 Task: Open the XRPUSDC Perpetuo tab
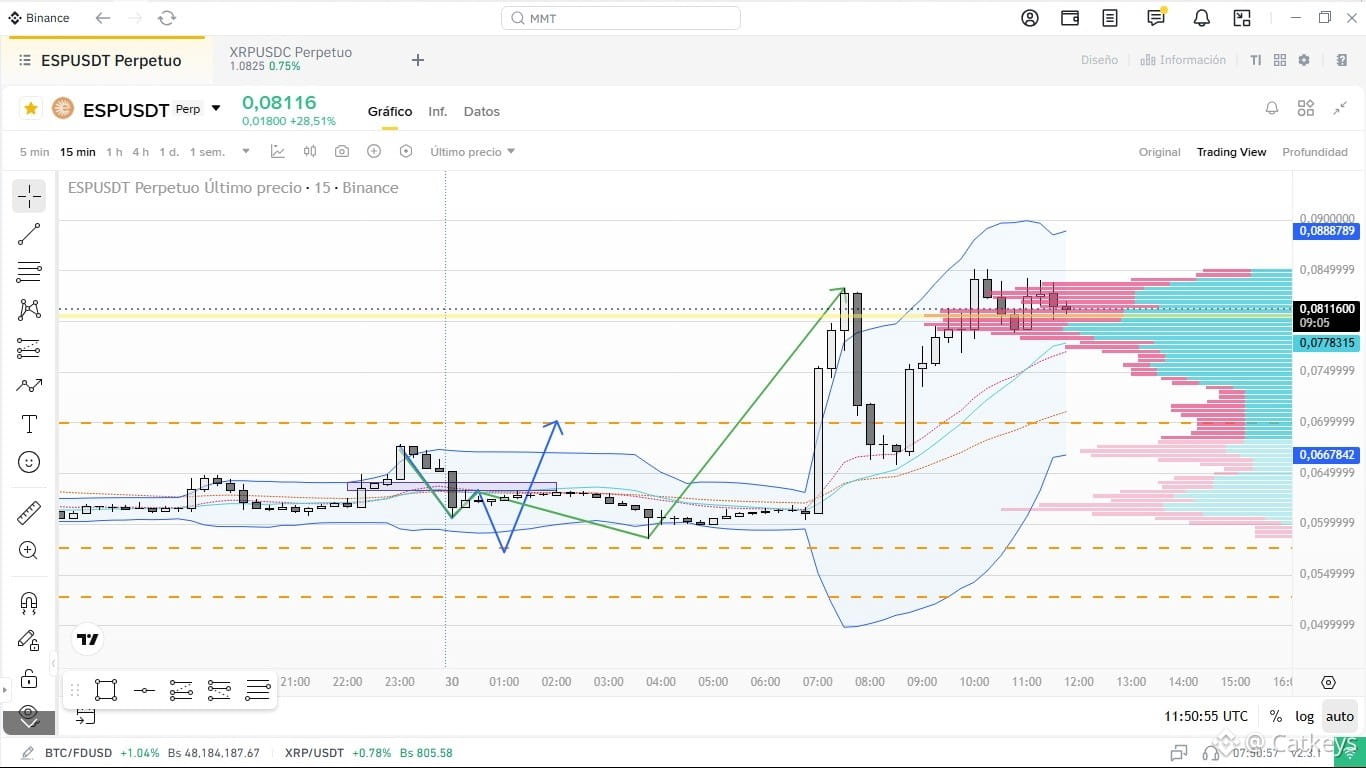(291, 59)
